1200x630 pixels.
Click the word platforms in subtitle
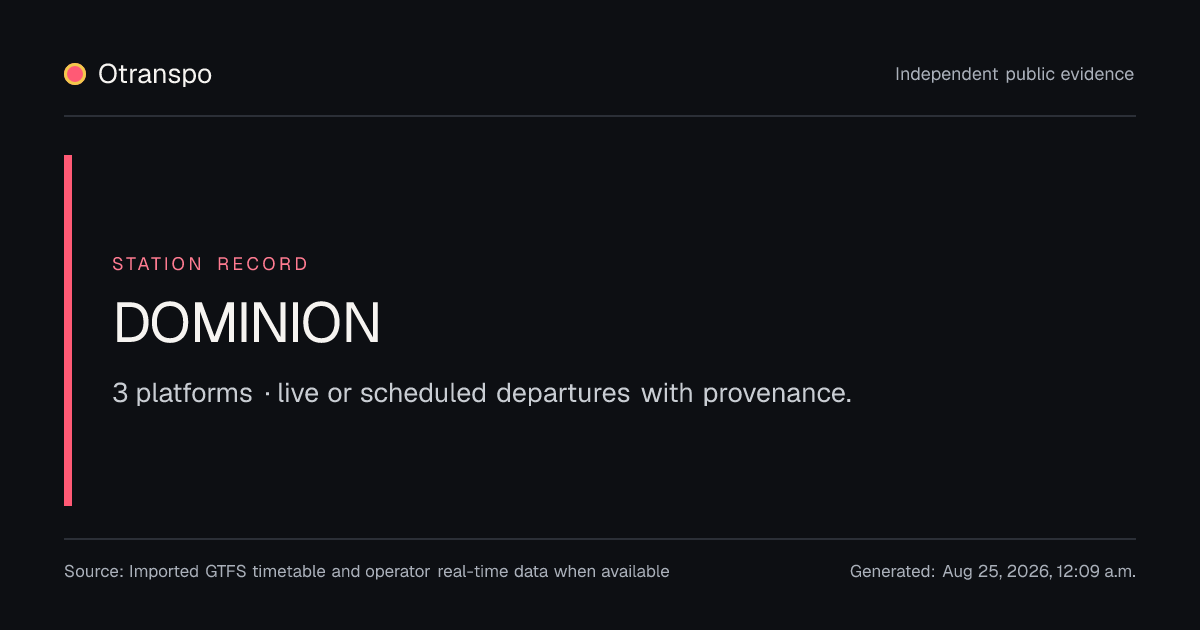(x=194, y=394)
